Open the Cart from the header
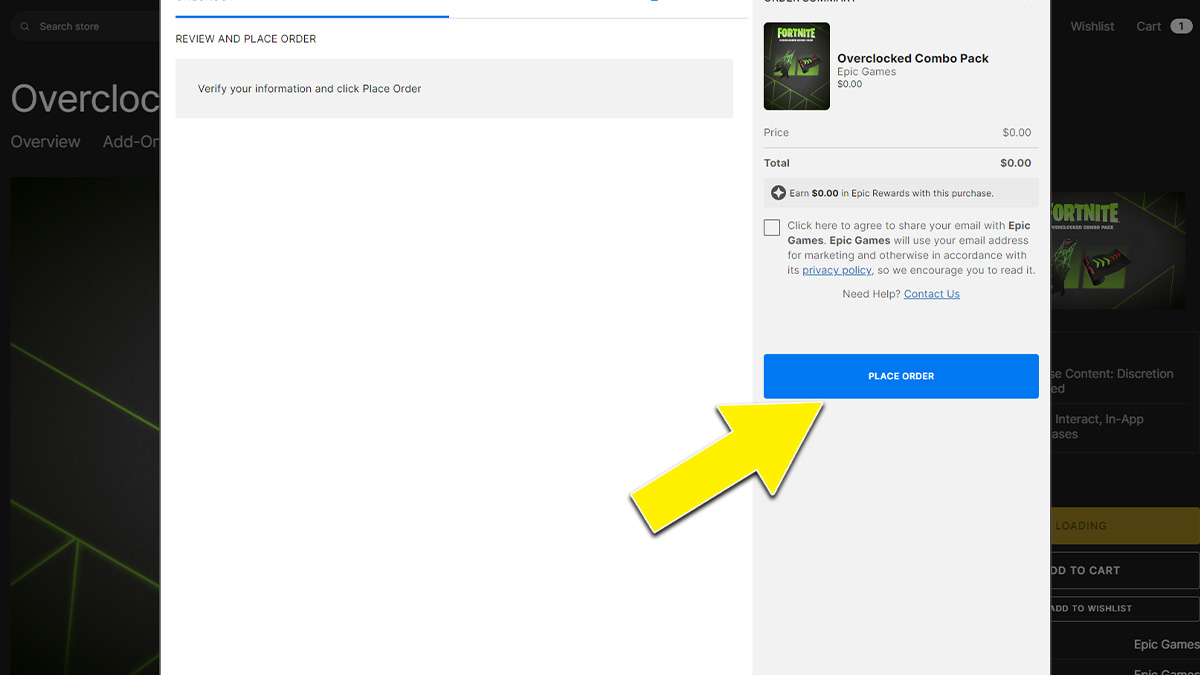Viewport: 1200px width, 675px height. pyautogui.click(x=1148, y=27)
